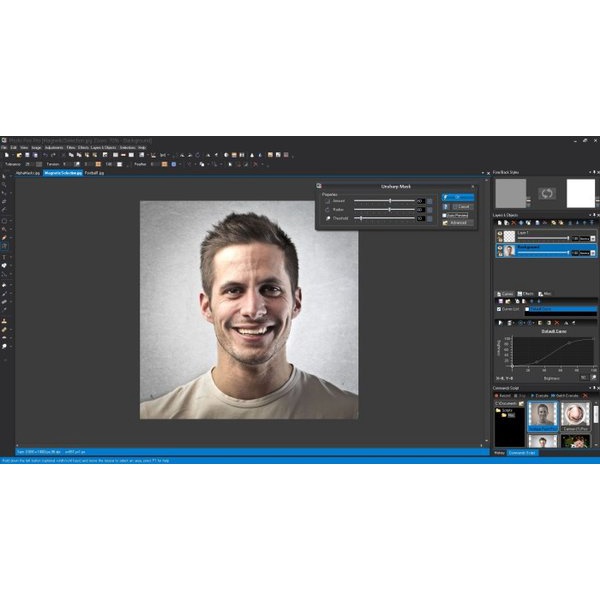The height and width of the screenshot is (600, 600).
Task: Click the red X delete icon in curve toolbar
Action: (557, 323)
